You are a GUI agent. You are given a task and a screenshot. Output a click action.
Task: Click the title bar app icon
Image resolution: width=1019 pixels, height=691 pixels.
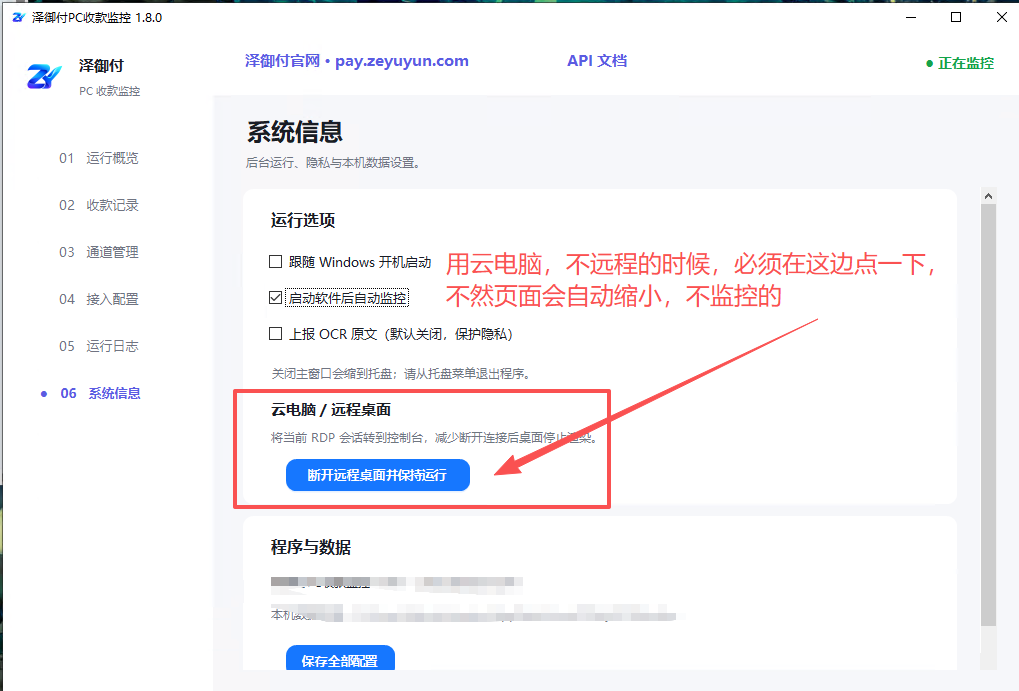click(18, 18)
